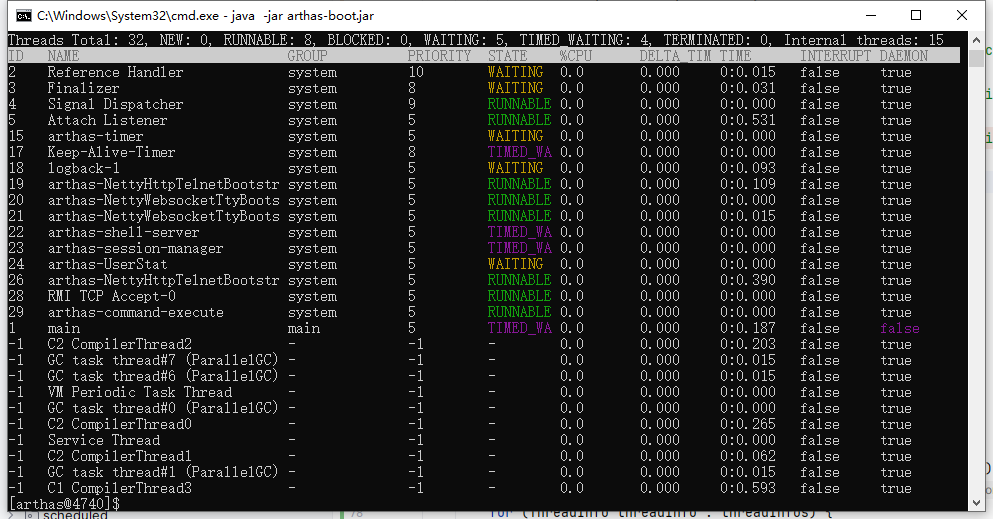The image size is (993, 519).
Task: Click the Keep-Alive-Timer TIMED_WA state
Action: click(519, 152)
